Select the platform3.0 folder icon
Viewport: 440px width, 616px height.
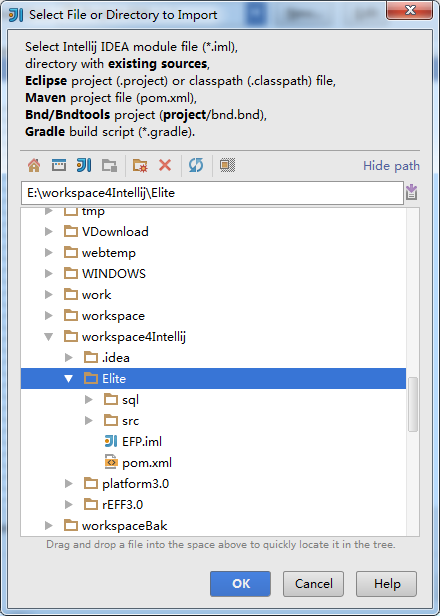pos(91,483)
